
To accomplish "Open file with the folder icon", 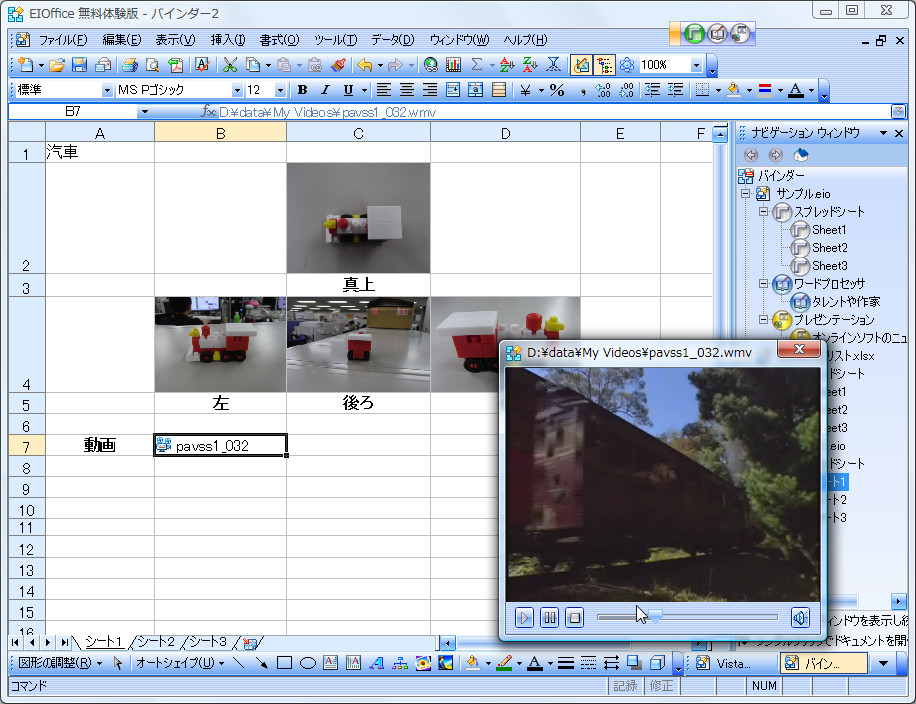I will (57, 65).
